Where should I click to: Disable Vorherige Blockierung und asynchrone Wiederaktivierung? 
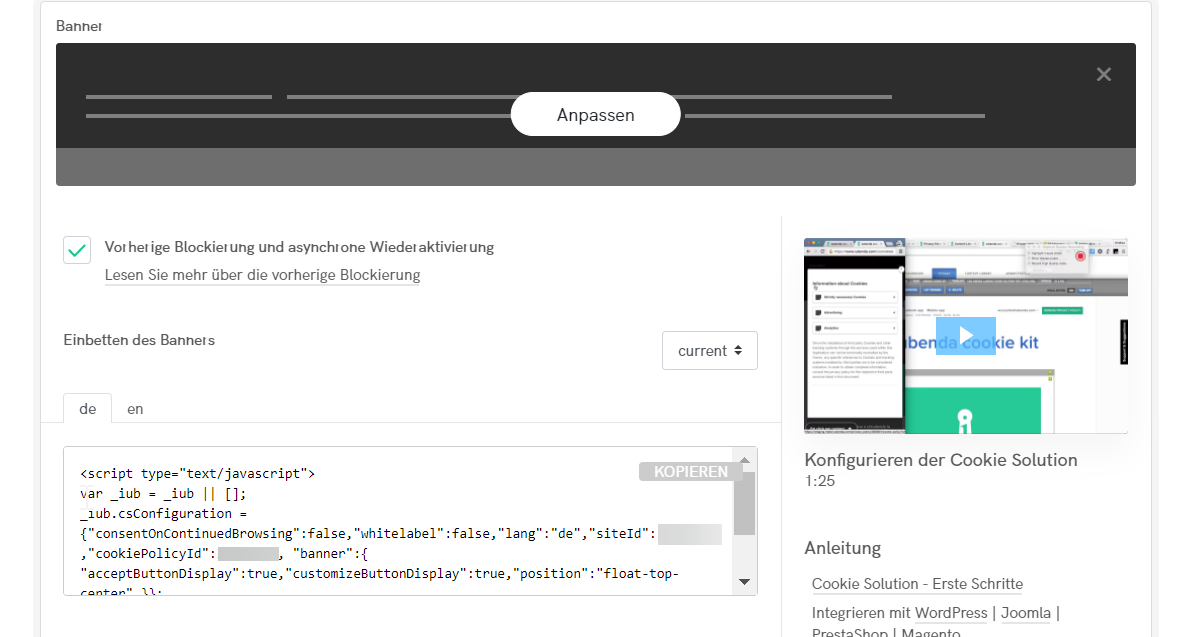pos(77,250)
